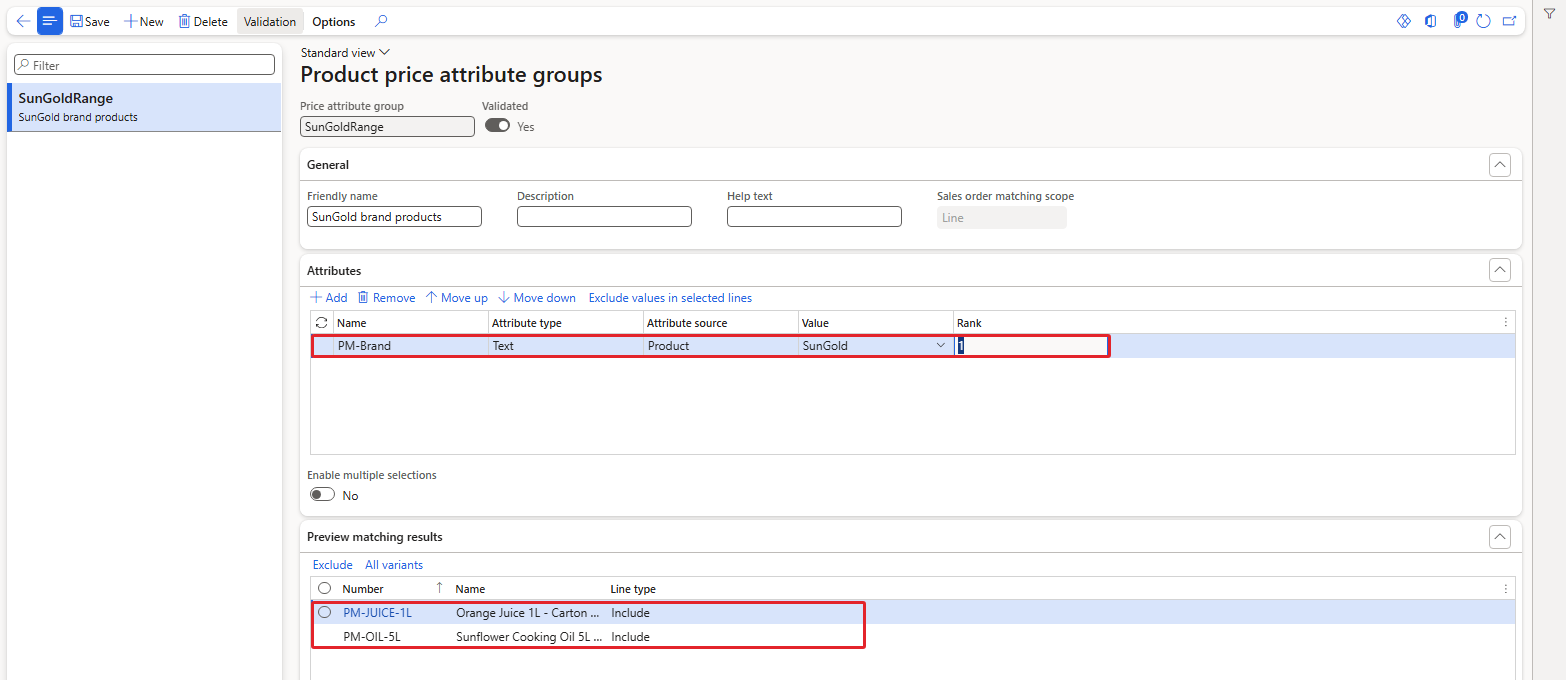This screenshot has height=680, width=1566.
Task: Remove the selected attribute
Action: pos(386,298)
